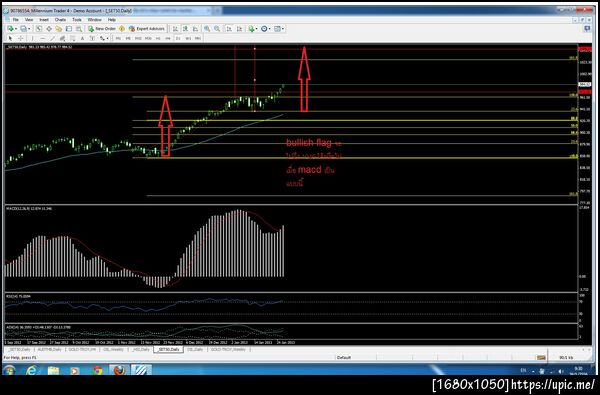Open the Help menu
The width and height of the screenshot is (600, 395).
[112, 20]
